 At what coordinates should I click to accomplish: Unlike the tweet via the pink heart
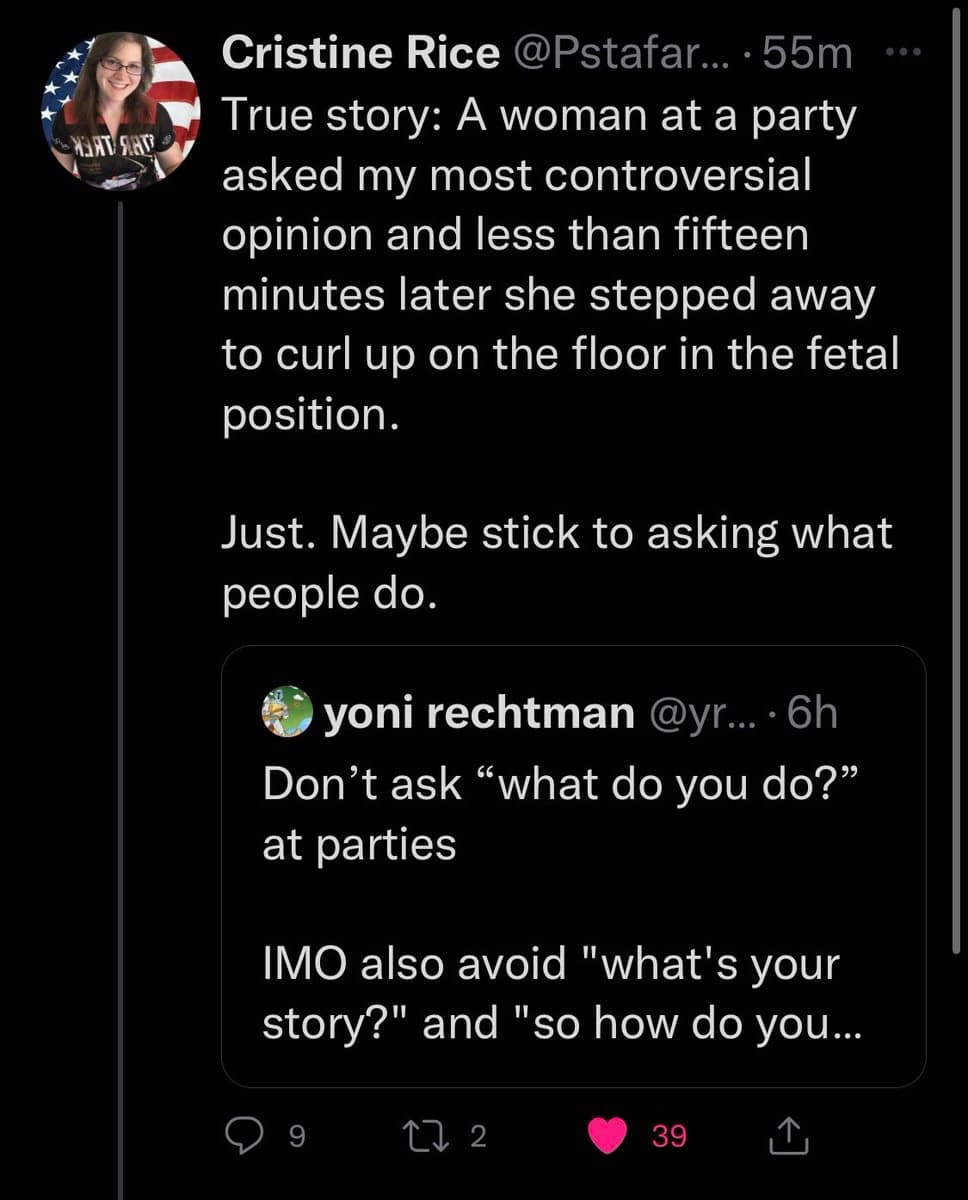[606, 1135]
